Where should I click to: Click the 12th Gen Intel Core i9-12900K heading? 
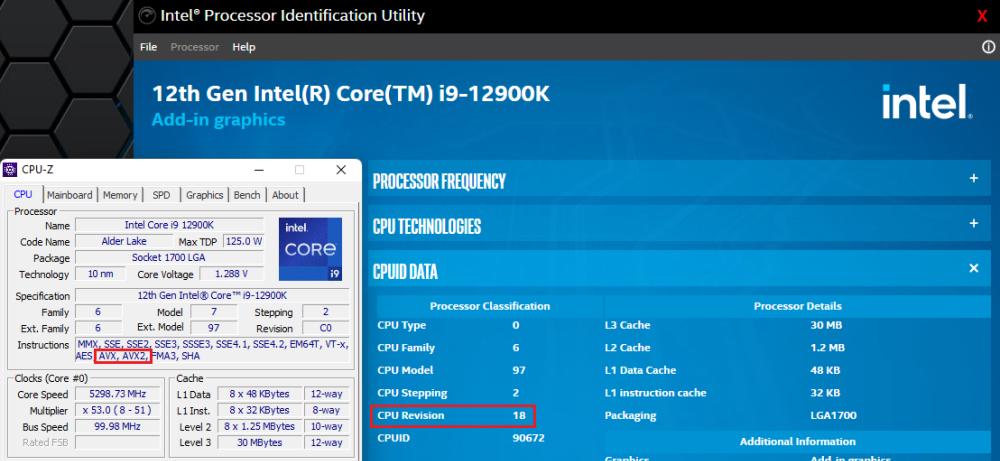pos(351,94)
